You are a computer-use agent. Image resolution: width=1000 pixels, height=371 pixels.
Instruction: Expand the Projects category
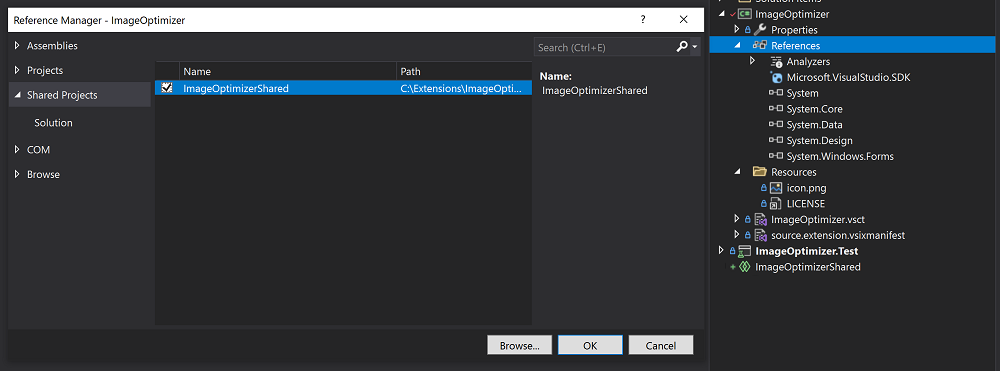pos(17,70)
